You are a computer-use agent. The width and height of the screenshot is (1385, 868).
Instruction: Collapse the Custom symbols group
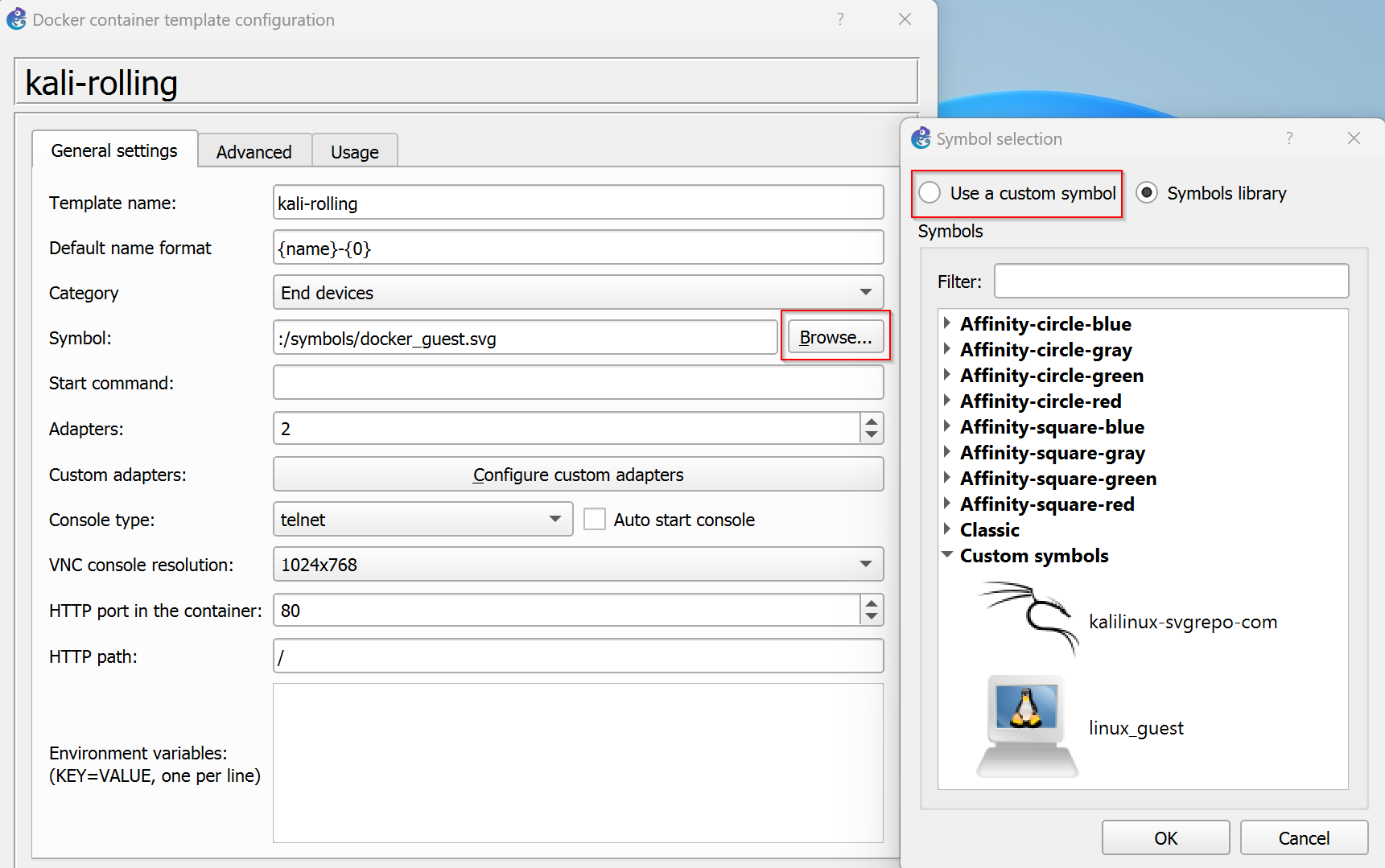point(947,555)
